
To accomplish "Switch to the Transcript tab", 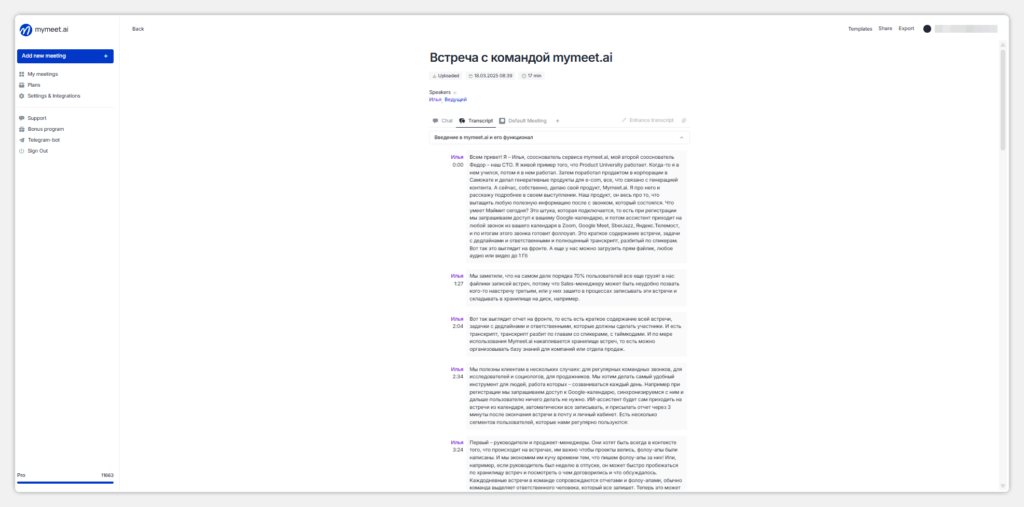I will [475, 121].
